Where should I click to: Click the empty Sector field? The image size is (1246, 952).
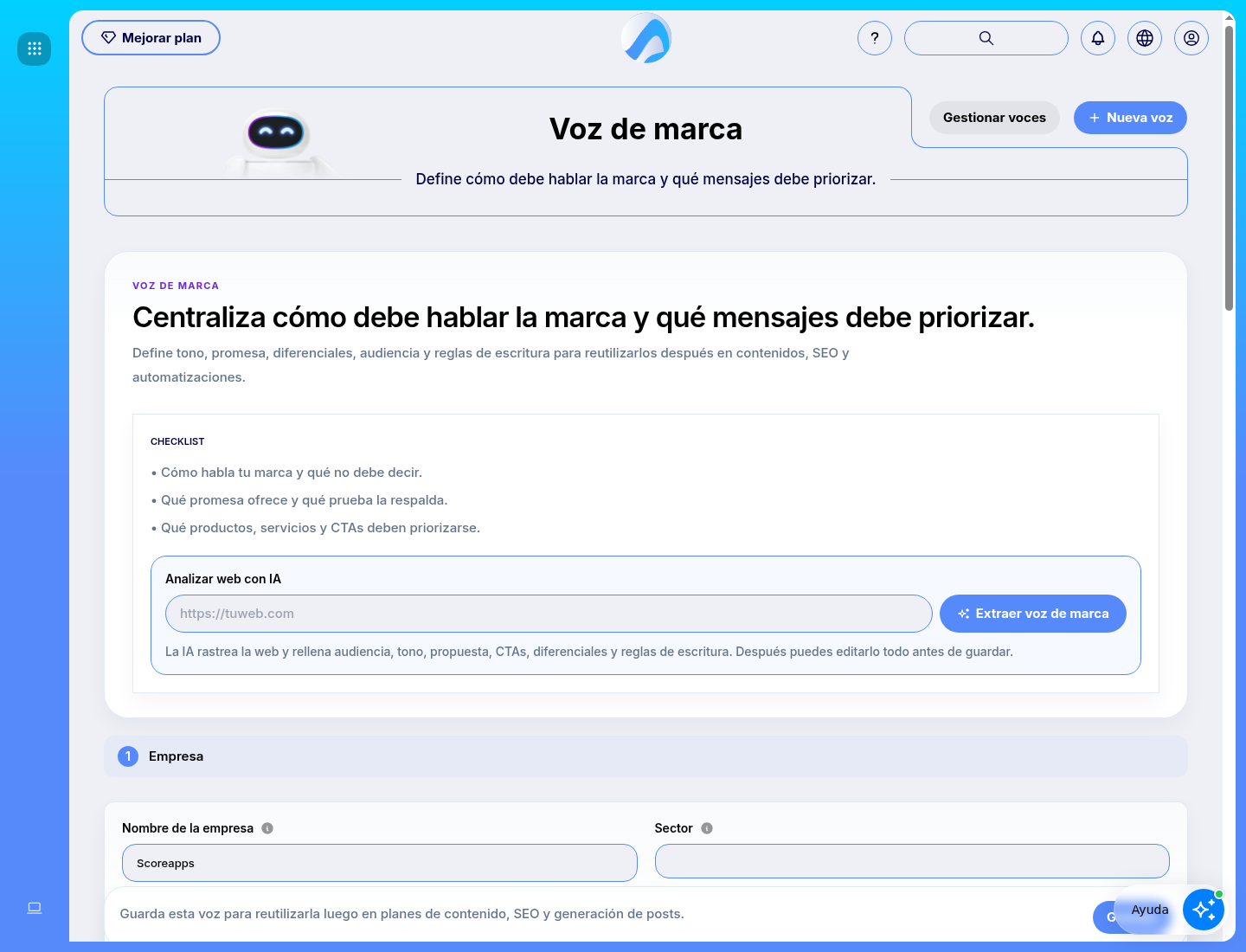pyautogui.click(x=912, y=861)
